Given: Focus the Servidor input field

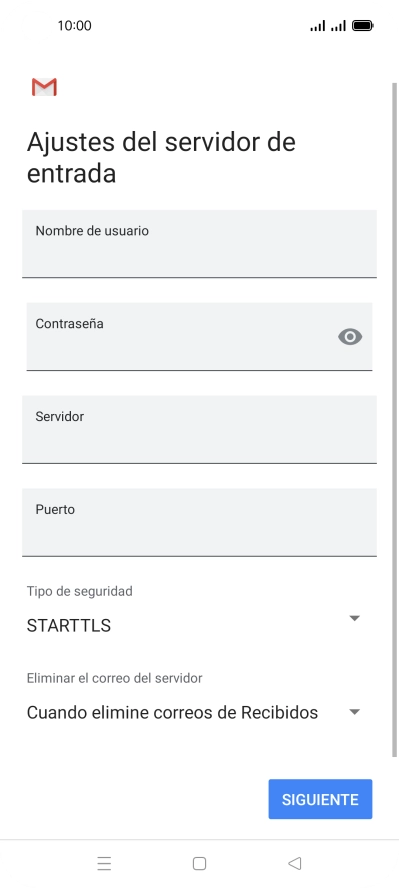Looking at the screenshot, I should tap(199, 430).
